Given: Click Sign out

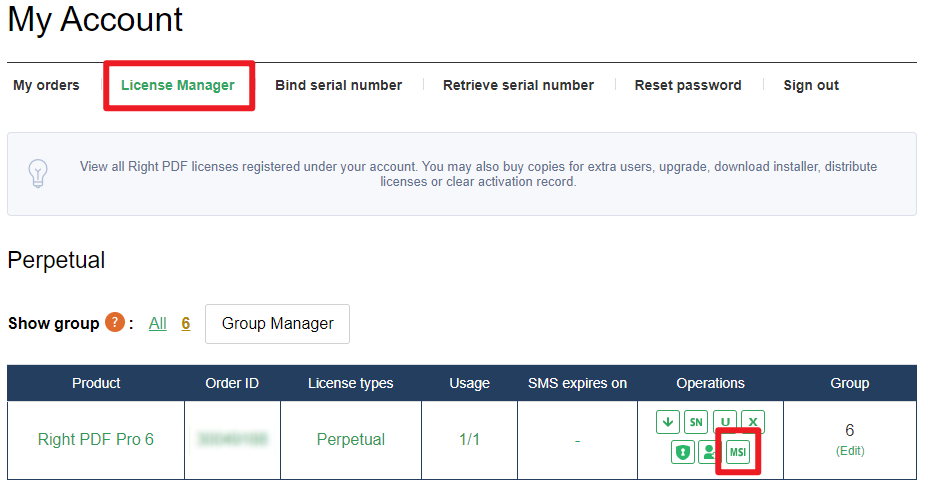Looking at the screenshot, I should click(811, 85).
